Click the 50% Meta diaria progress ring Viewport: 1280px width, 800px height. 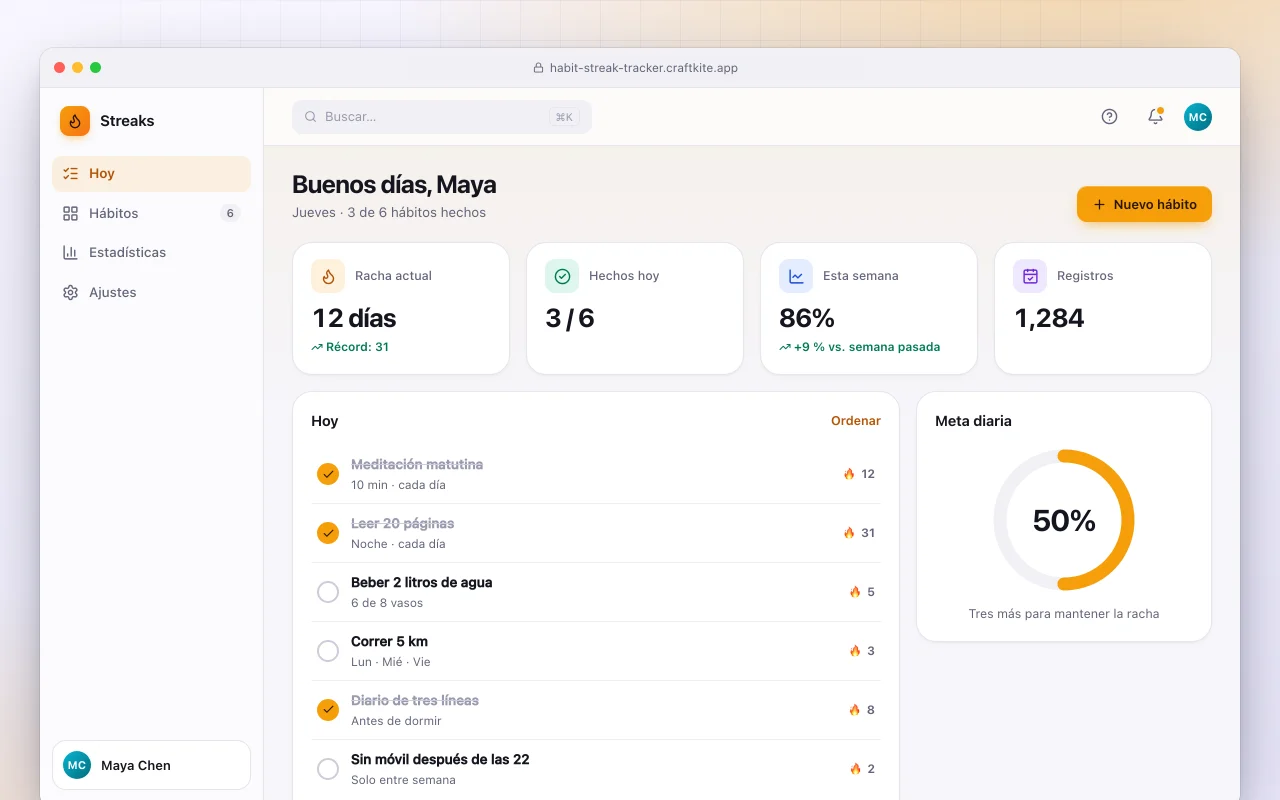coord(1064,520)
